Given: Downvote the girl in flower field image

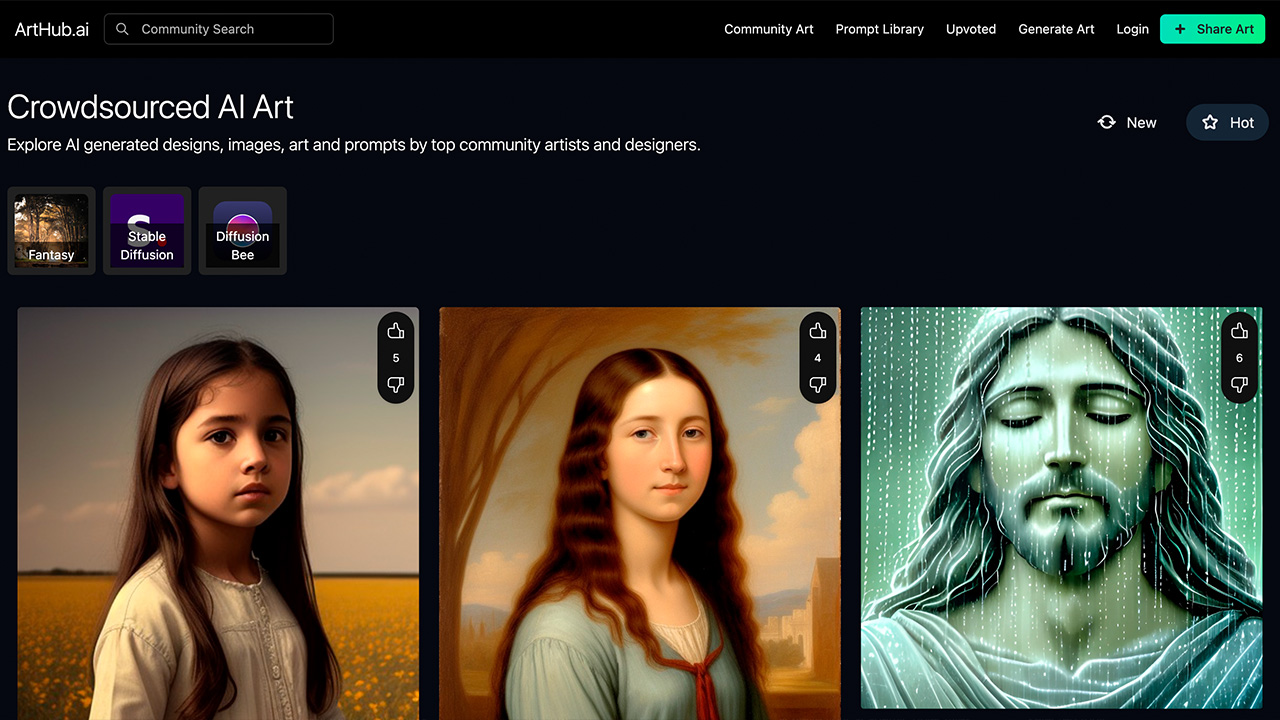Looking at the screenshot, I should pyautogui.click(x=396, y=384).
